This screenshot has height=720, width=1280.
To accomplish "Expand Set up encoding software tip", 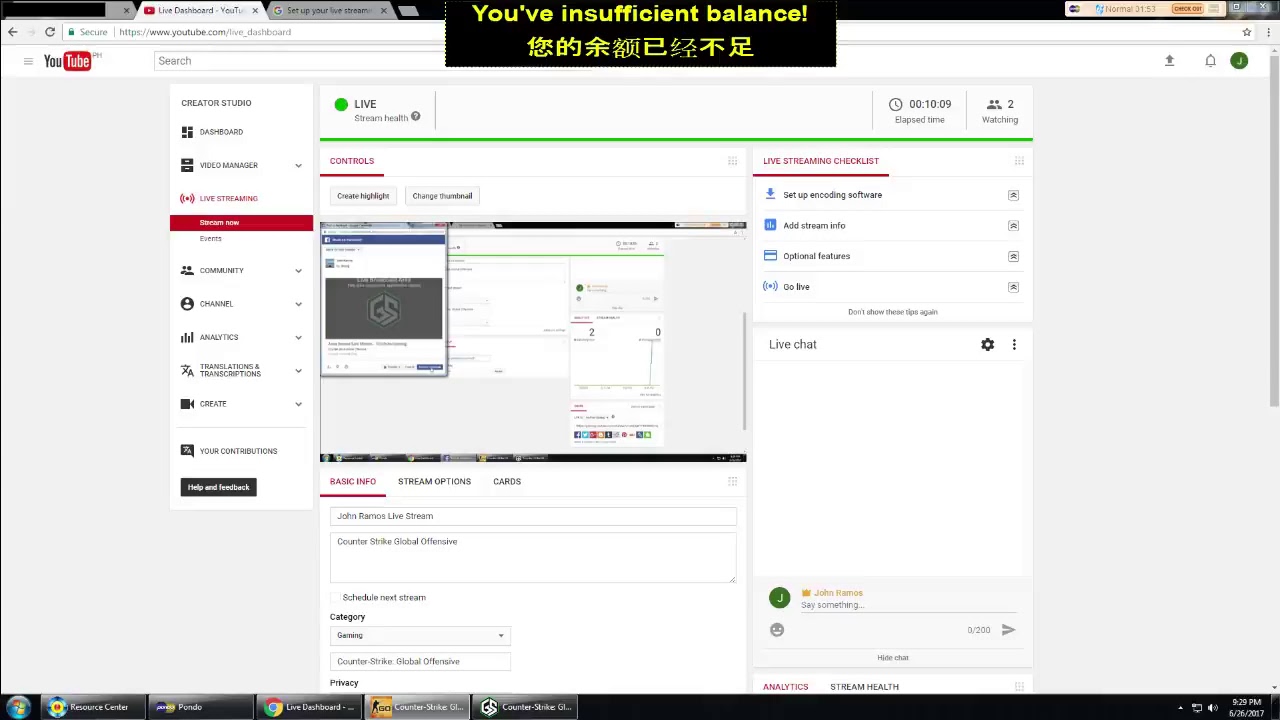I will coord(1013,195).
